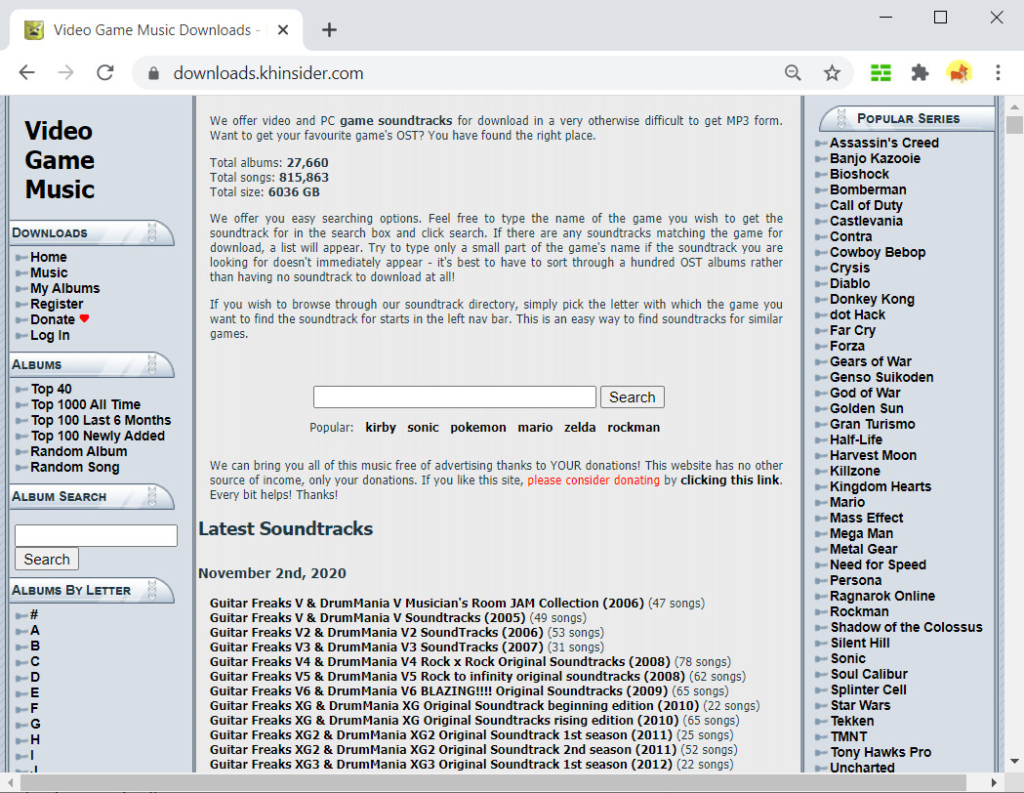Click popular search term sonic
Viewport: 1024px width, 793px height.
[423, 427]
